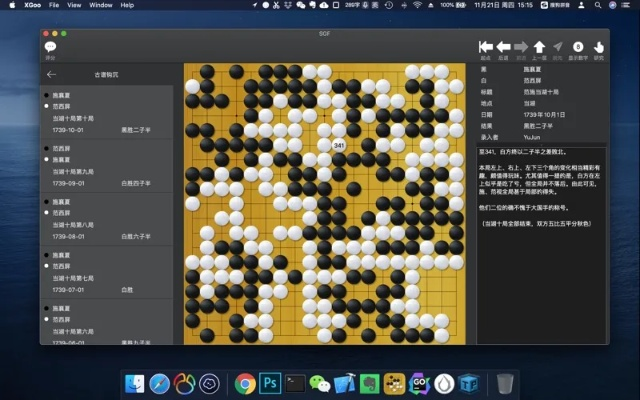This screenshot has height=400, width=640.
Task: Click date 1739-08-01 in game list
Action: (68, 236)
